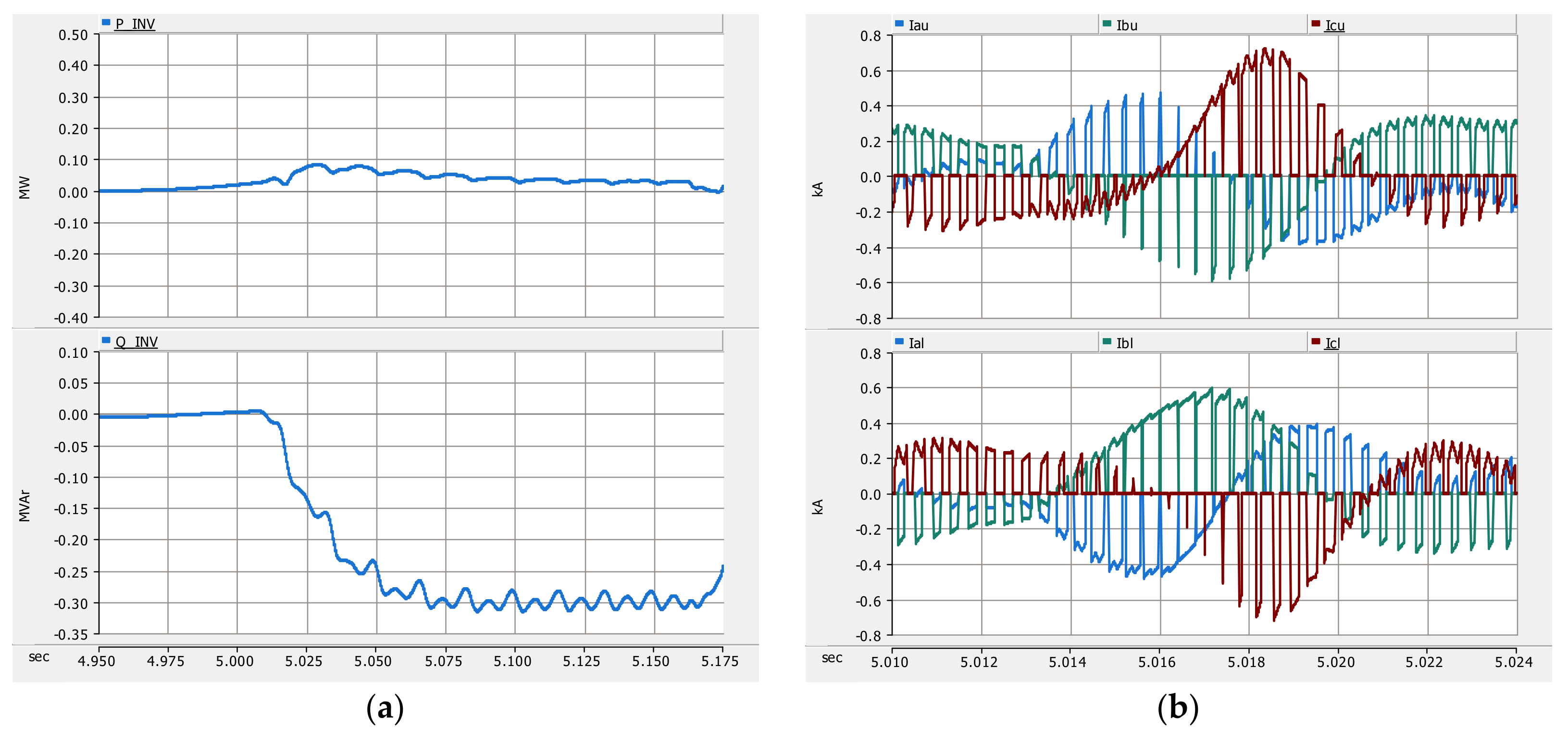This screenshot has width=1568, height=743.
Task: Click the dark red Icu legend swatch
Action: point(1315,24)
